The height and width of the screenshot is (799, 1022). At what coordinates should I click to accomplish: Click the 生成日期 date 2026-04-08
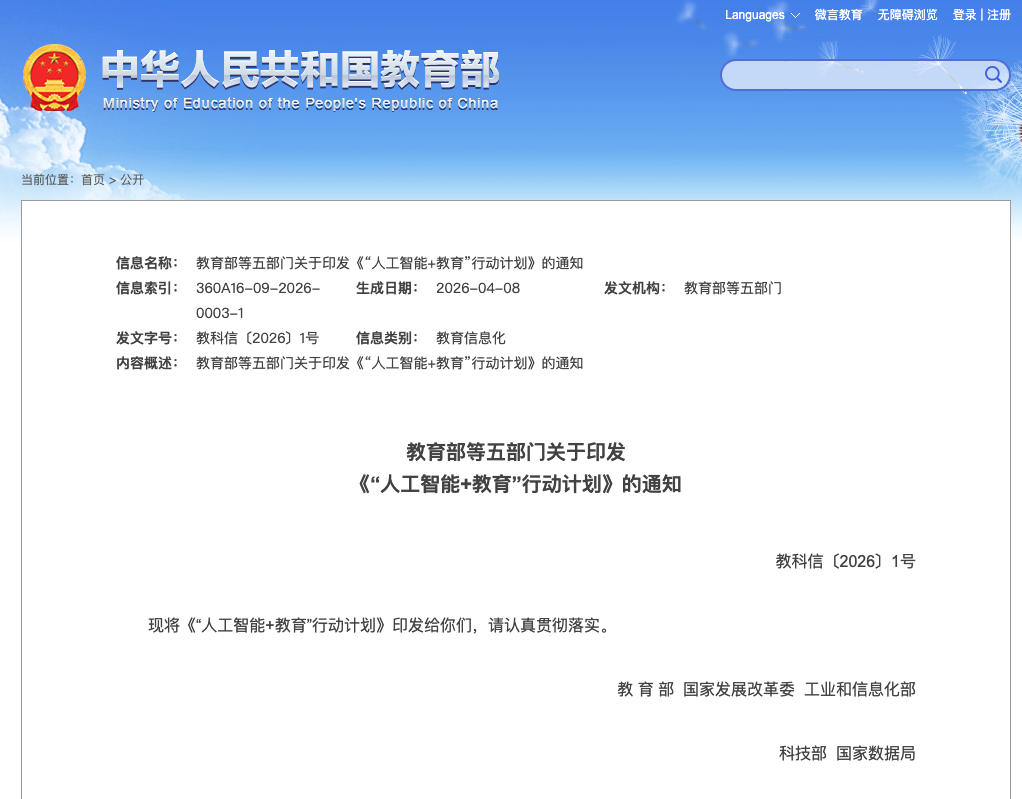pyautogui.click(x=478, y=288)
